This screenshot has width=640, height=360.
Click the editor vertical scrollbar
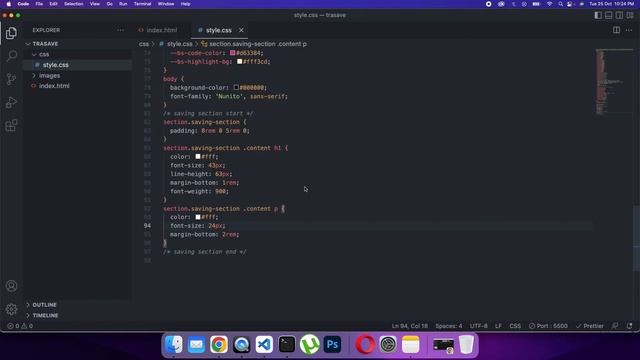click(636, 238)
